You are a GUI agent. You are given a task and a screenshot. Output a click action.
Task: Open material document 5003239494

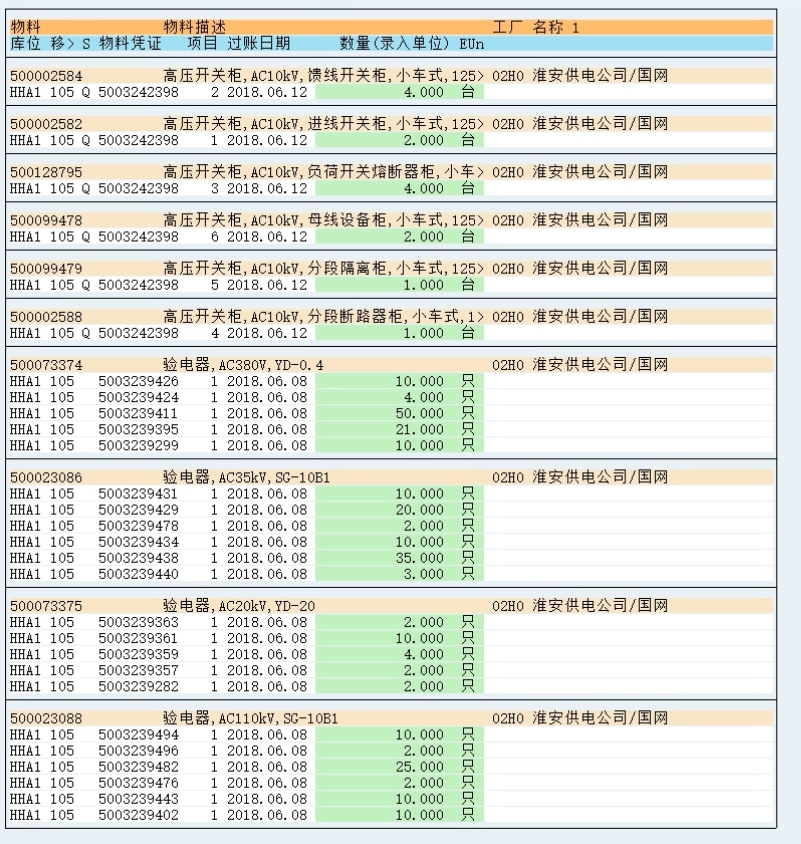(x=138, y=735)
